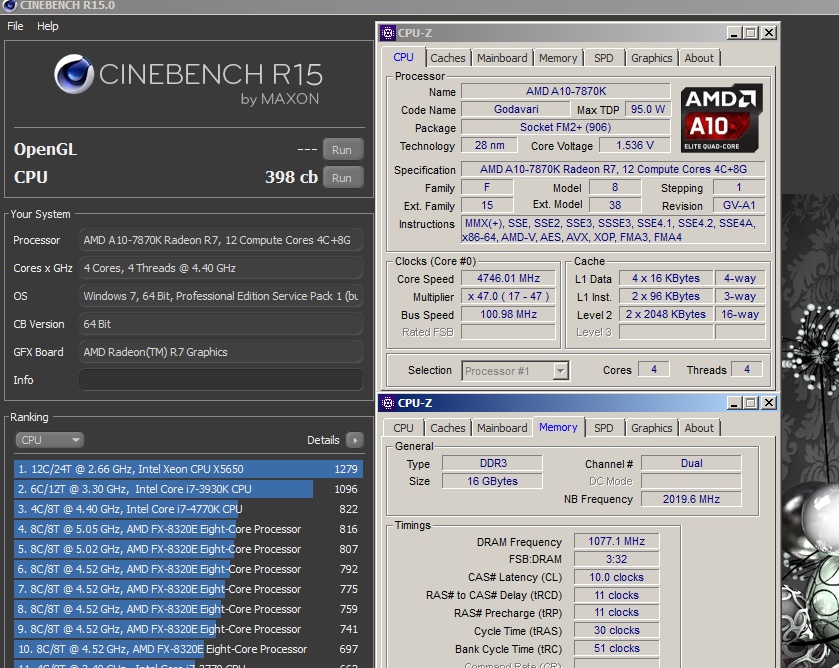Switch to CPU tab in bottom CPU-Z window
839x668 pixels.
403,428
